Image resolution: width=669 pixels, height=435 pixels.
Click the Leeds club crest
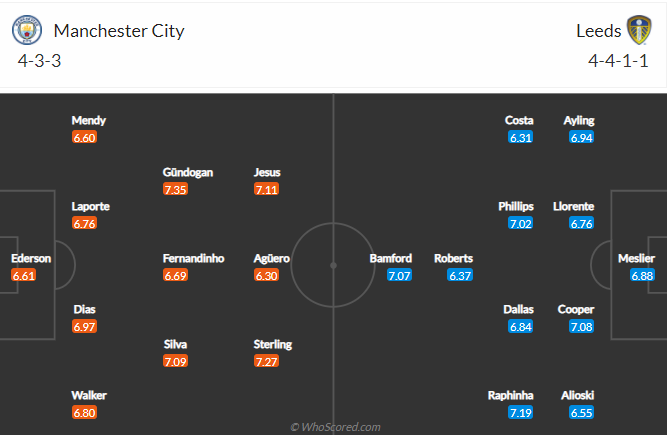tap(640, 31)
